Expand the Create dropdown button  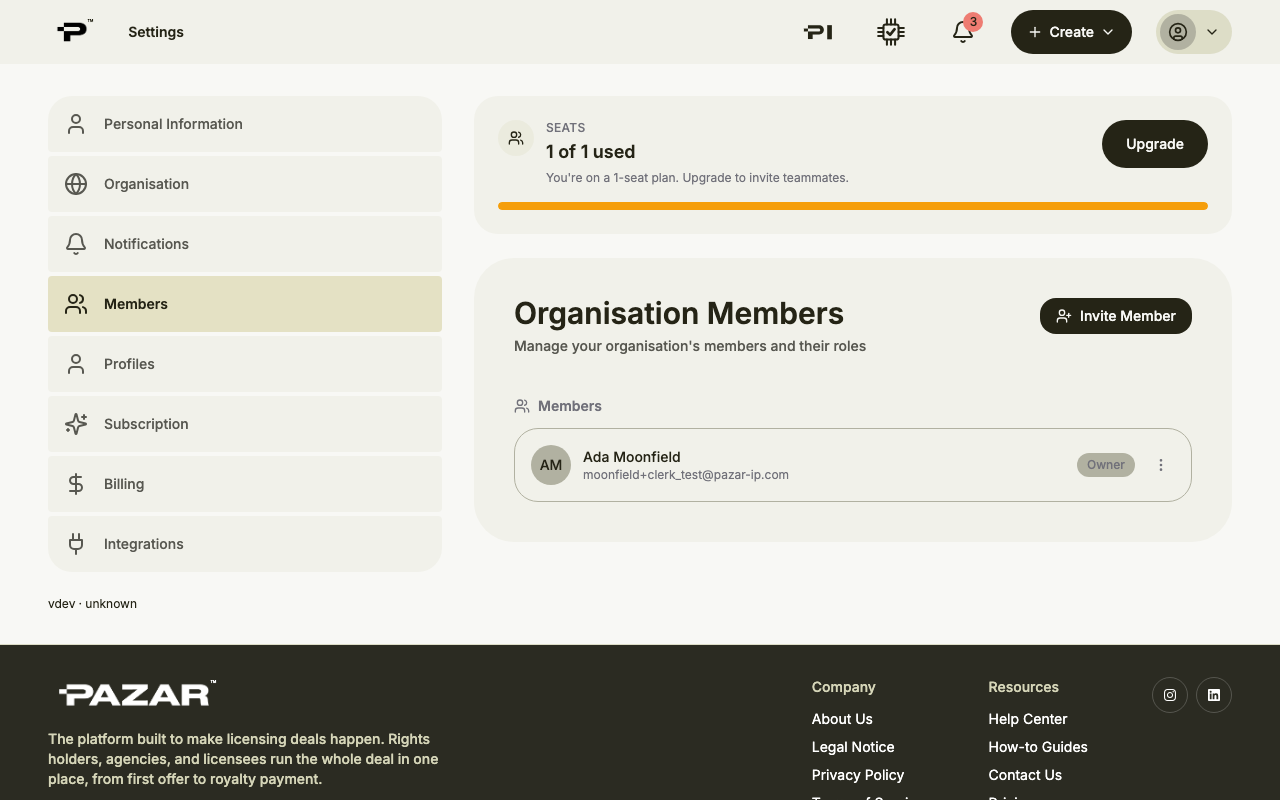click(1071, 32)
